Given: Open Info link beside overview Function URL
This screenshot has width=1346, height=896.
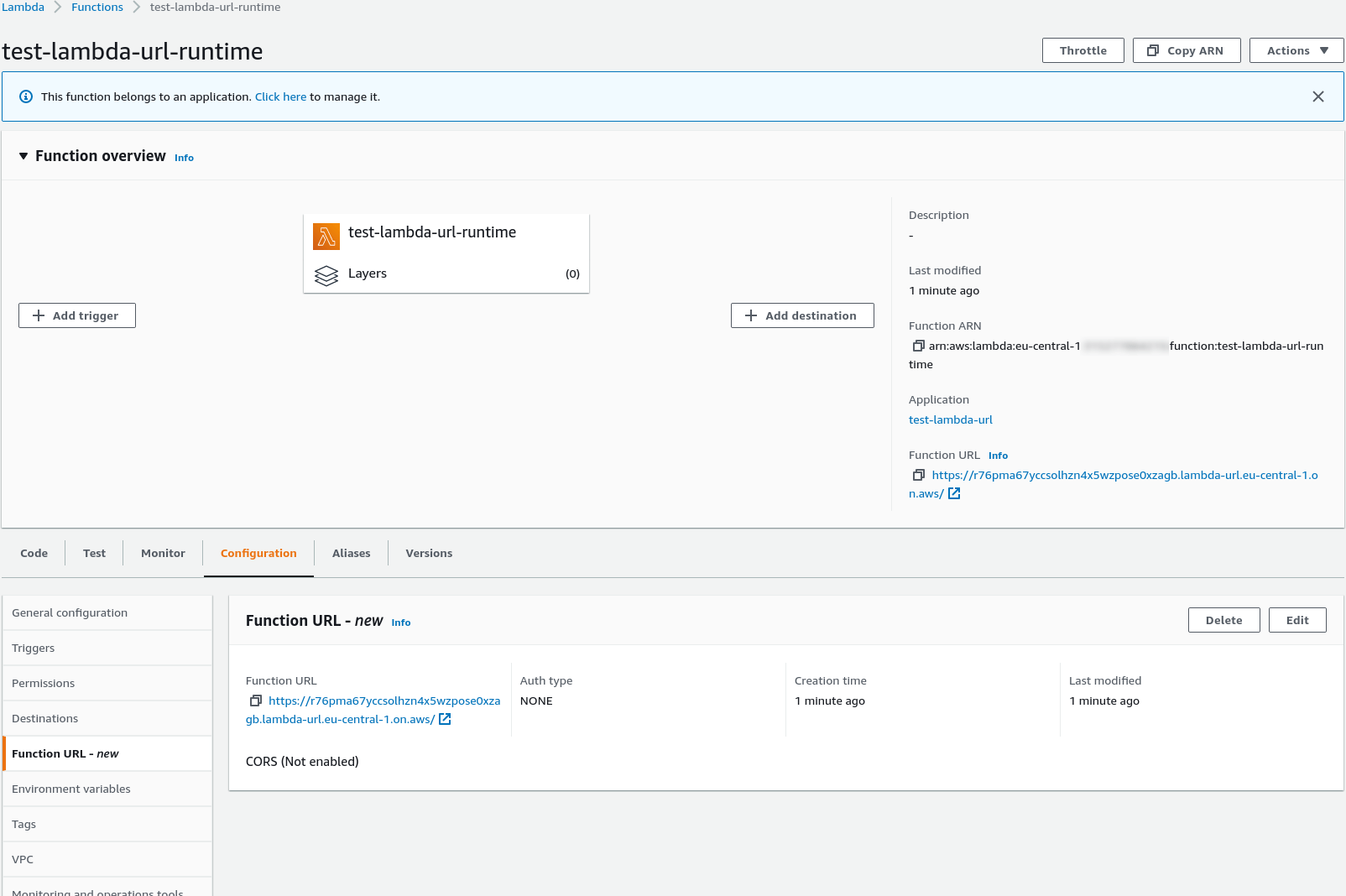Looking at the screenshot, I should pos(998,456).
